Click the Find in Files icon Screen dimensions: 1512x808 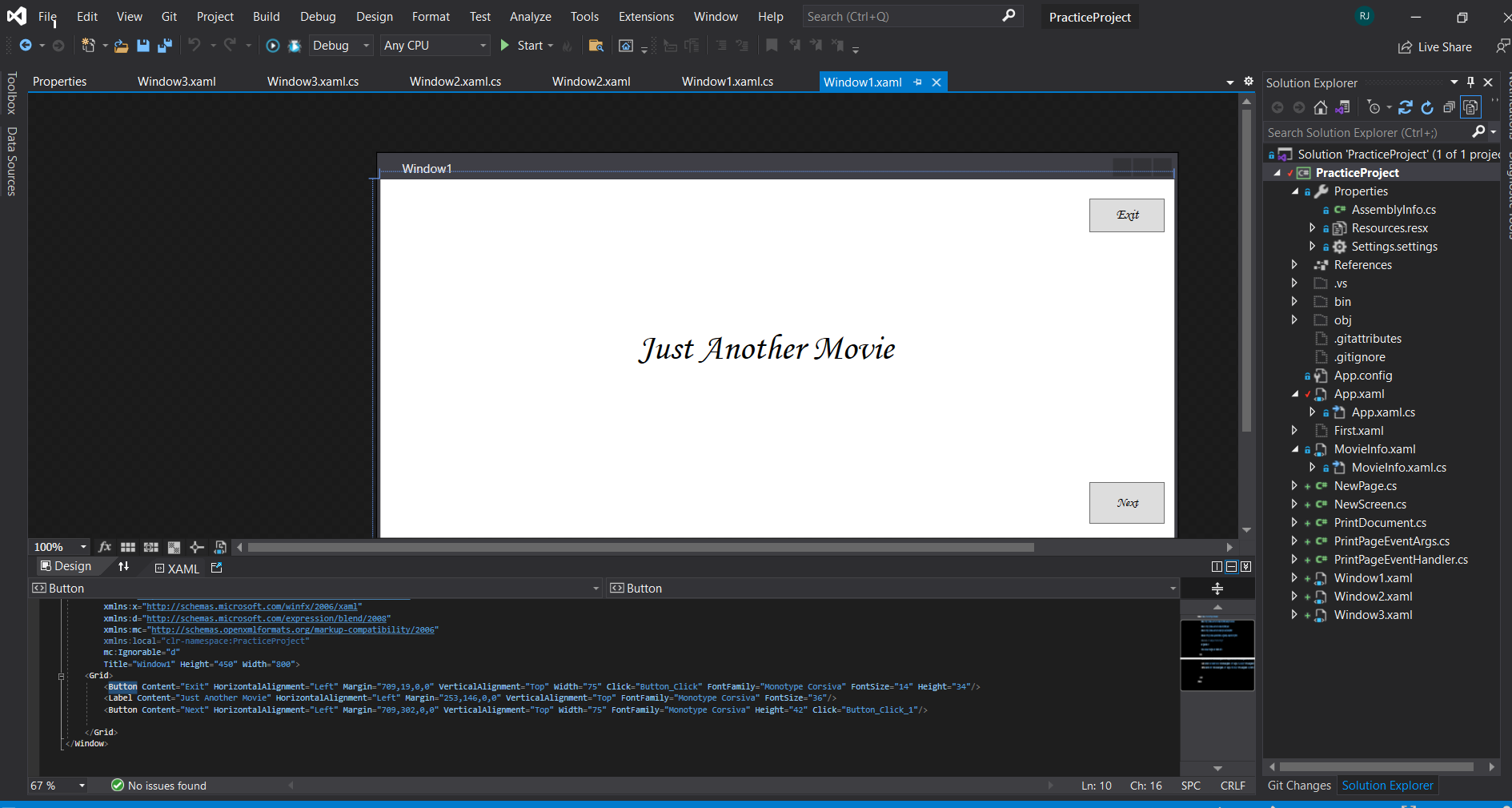pos(596,46)
